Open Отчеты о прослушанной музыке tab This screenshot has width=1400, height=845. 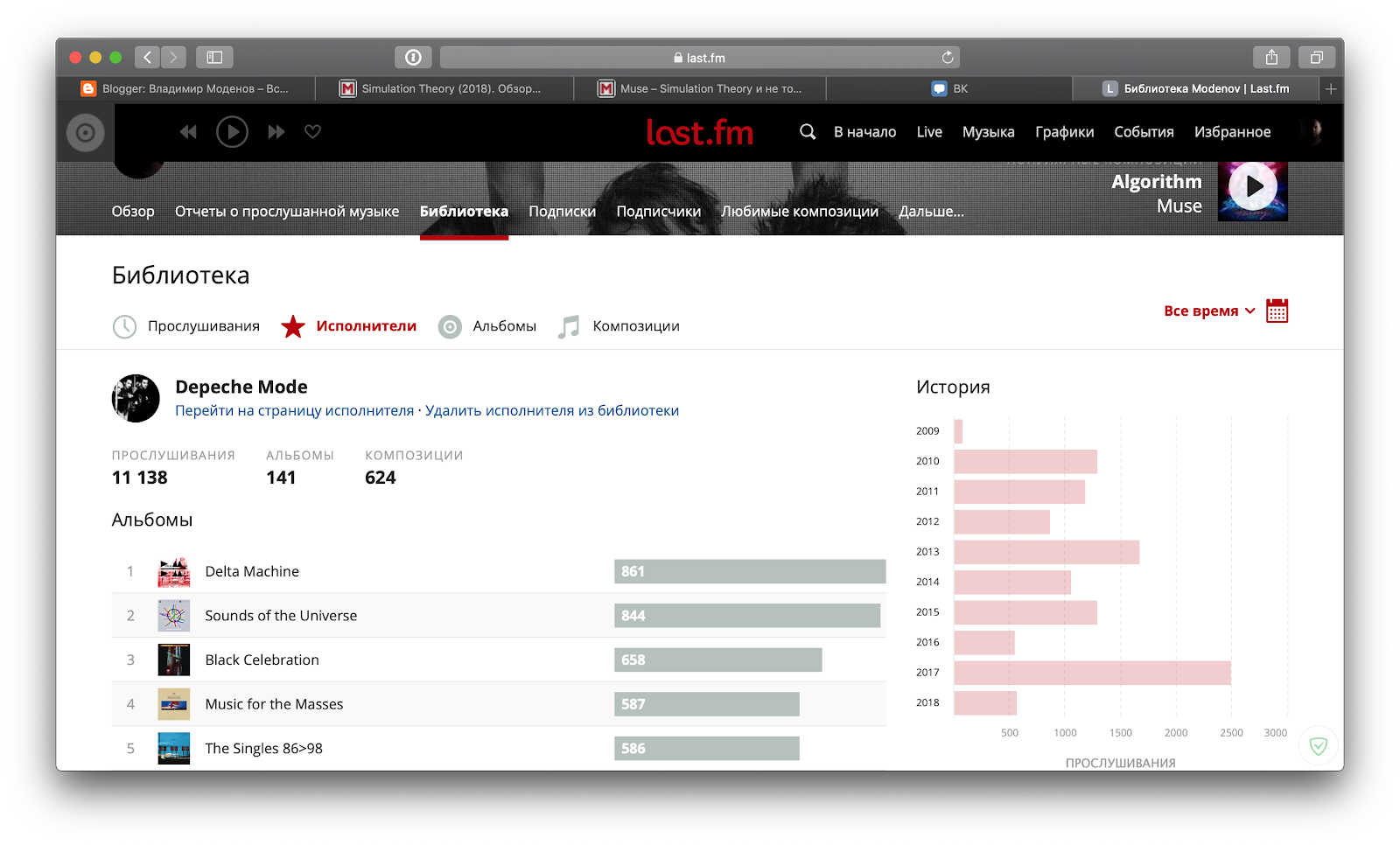(287, 212)
